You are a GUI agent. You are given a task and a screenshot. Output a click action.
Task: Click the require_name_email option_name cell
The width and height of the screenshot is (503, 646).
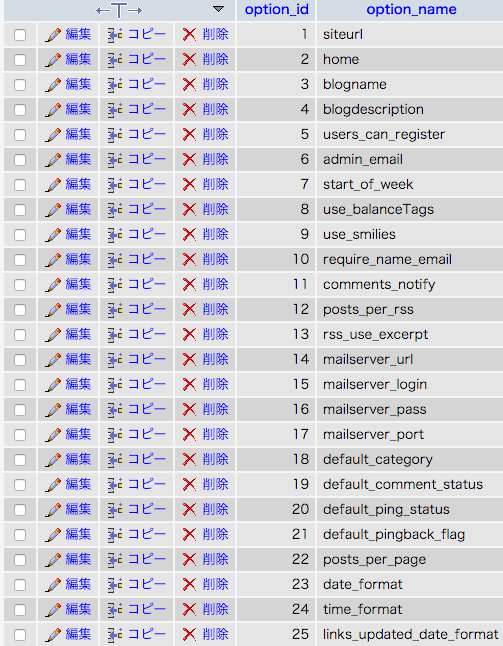(410, 260)
